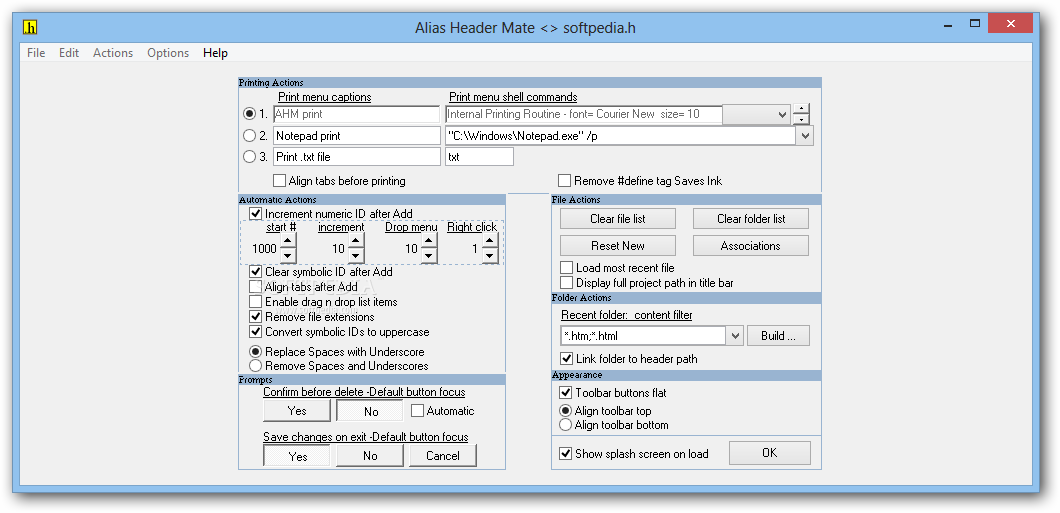This screenshot has height=513, width=1060.
Task: Select Replace Spaces with Underscore
Action: point(255,351)
